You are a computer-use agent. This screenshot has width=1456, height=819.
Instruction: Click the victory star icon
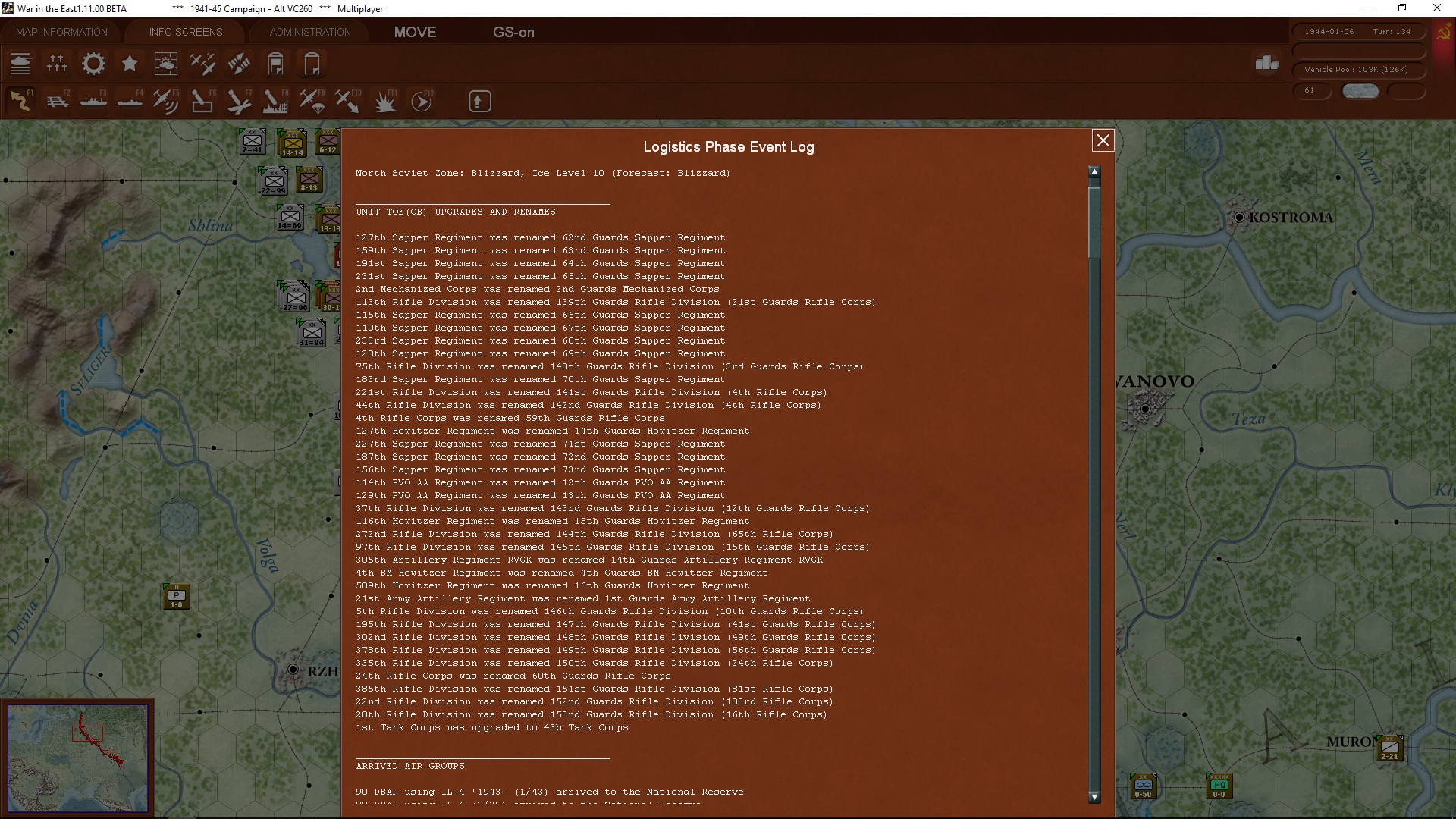tap(130, 64)
